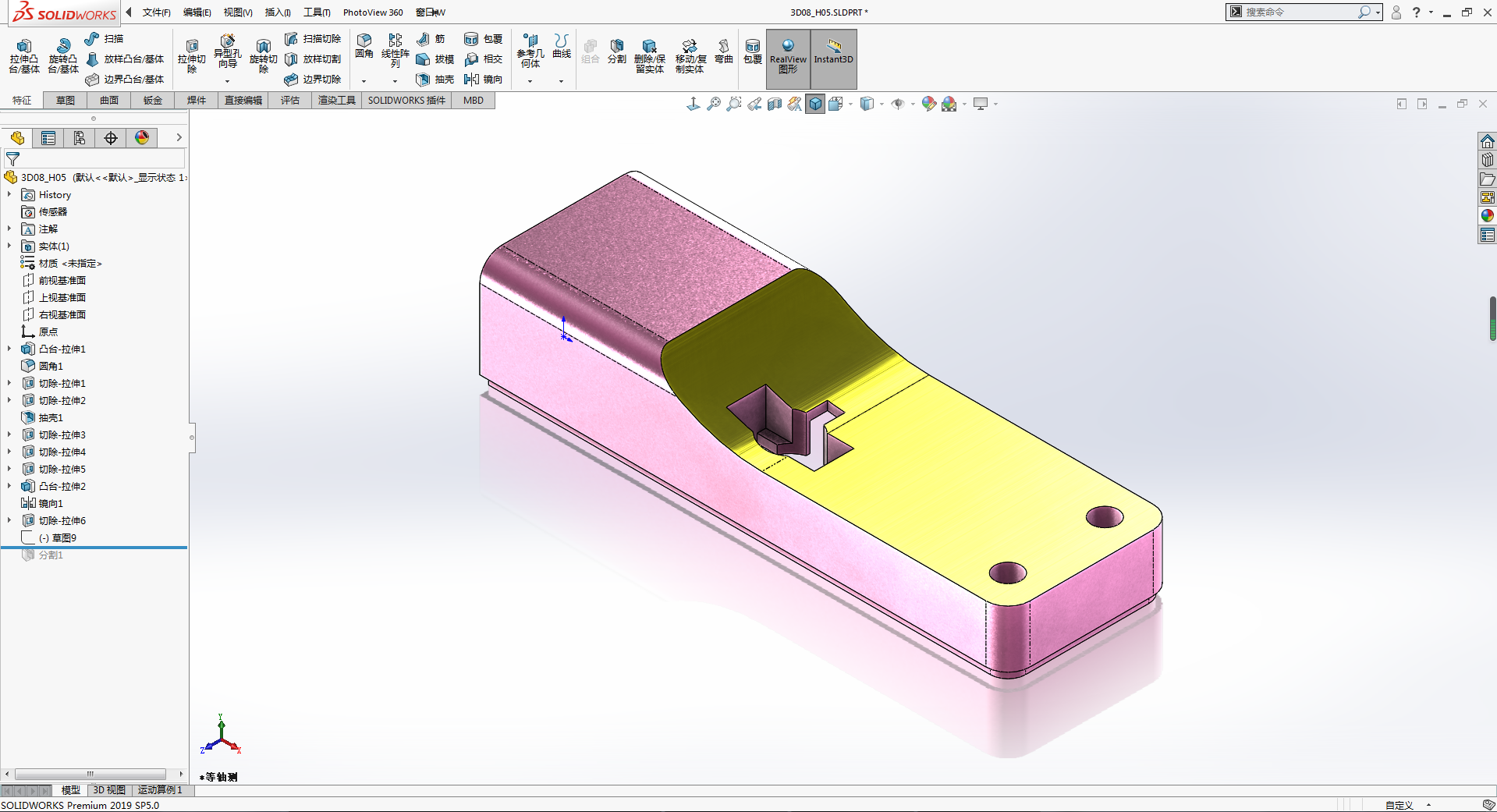Open the 工具(T) tools menu
Image resolution: width=1497 pixels, height=812 pixels.
317,12
